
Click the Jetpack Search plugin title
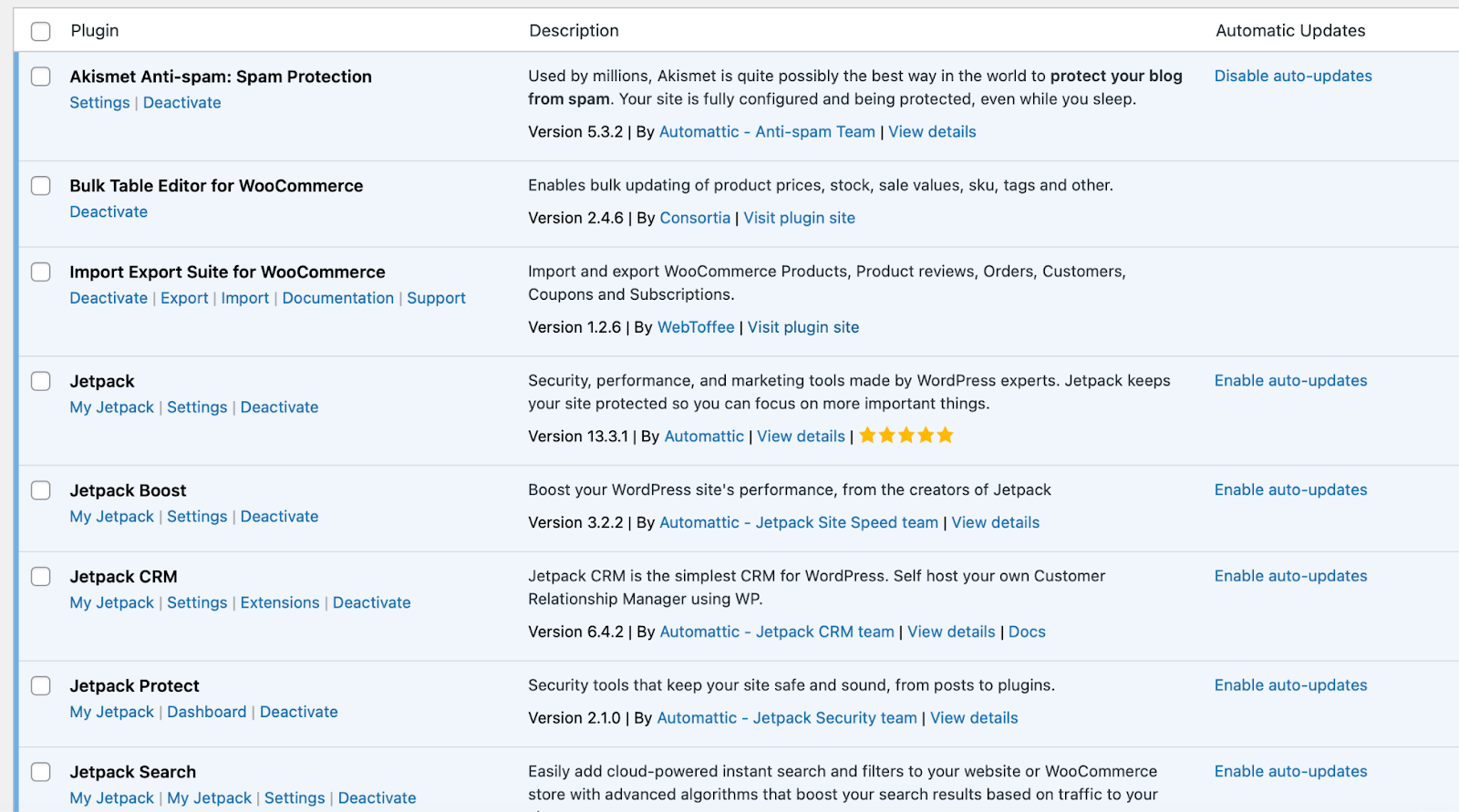coord(133,773)
